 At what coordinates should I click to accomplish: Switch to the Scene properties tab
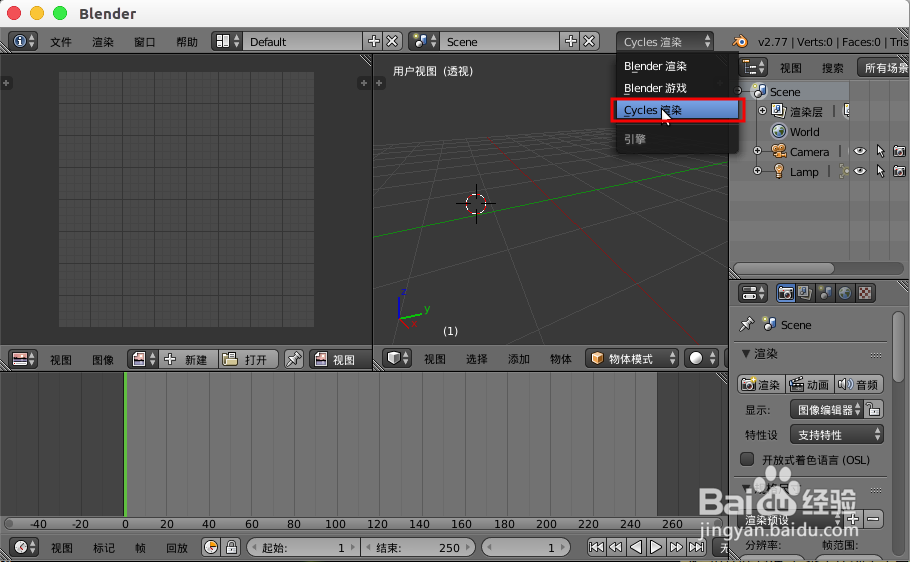pos(825,293)
